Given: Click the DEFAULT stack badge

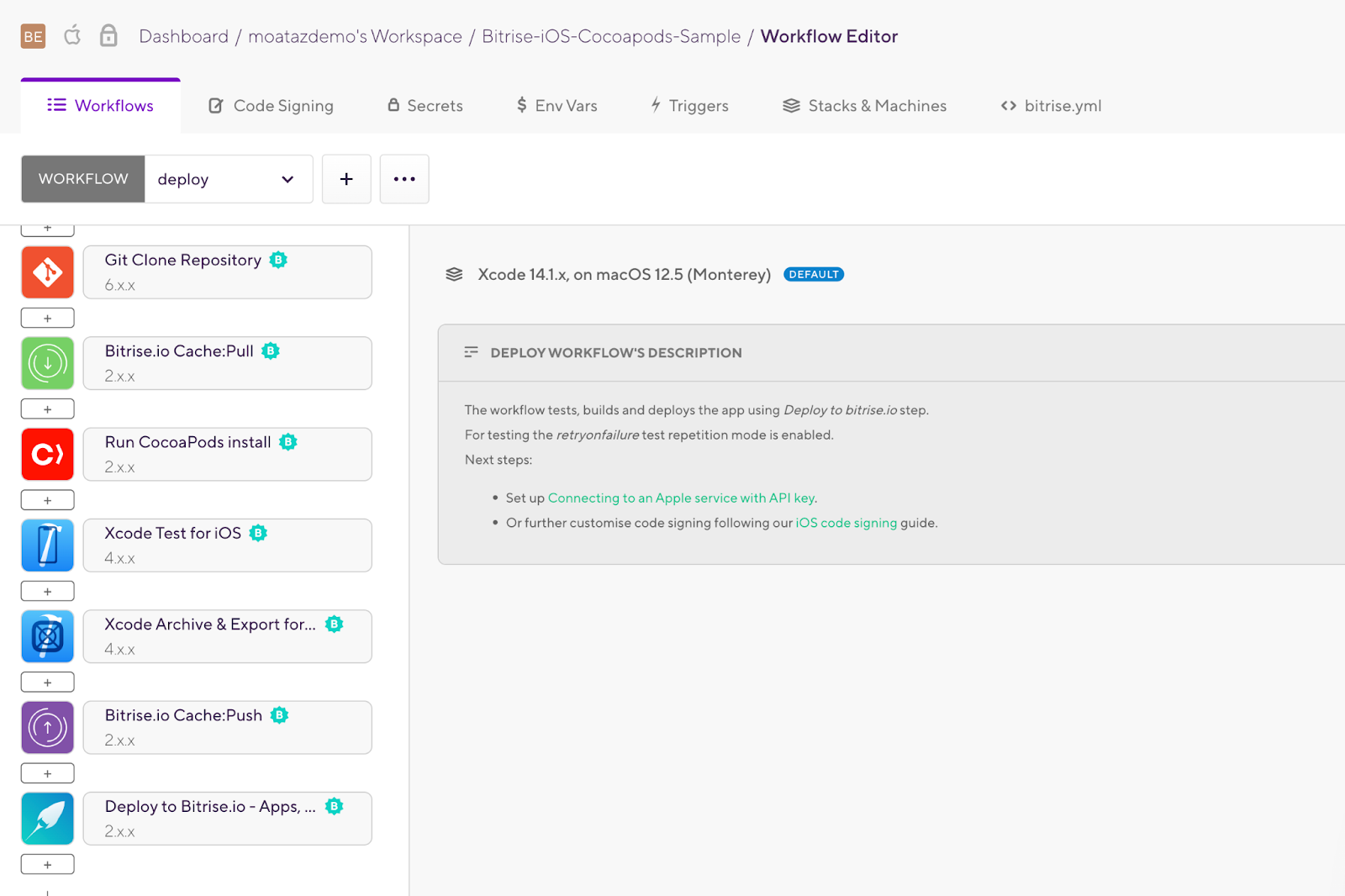Looking at the screenshot, I should pyautogui.click(x=814, y=275).
